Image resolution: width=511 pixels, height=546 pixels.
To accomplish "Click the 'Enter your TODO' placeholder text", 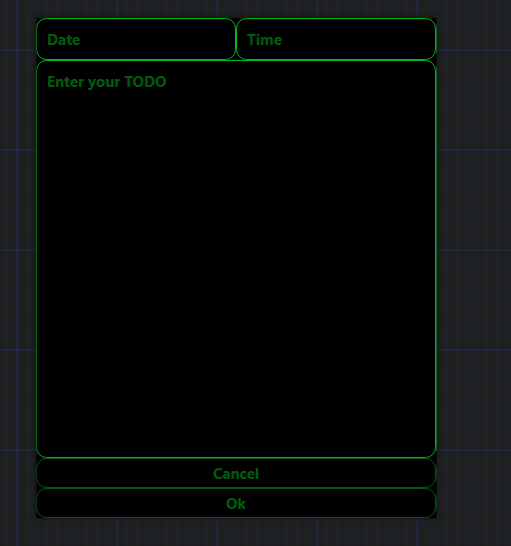I will click(x=107, y=82).
